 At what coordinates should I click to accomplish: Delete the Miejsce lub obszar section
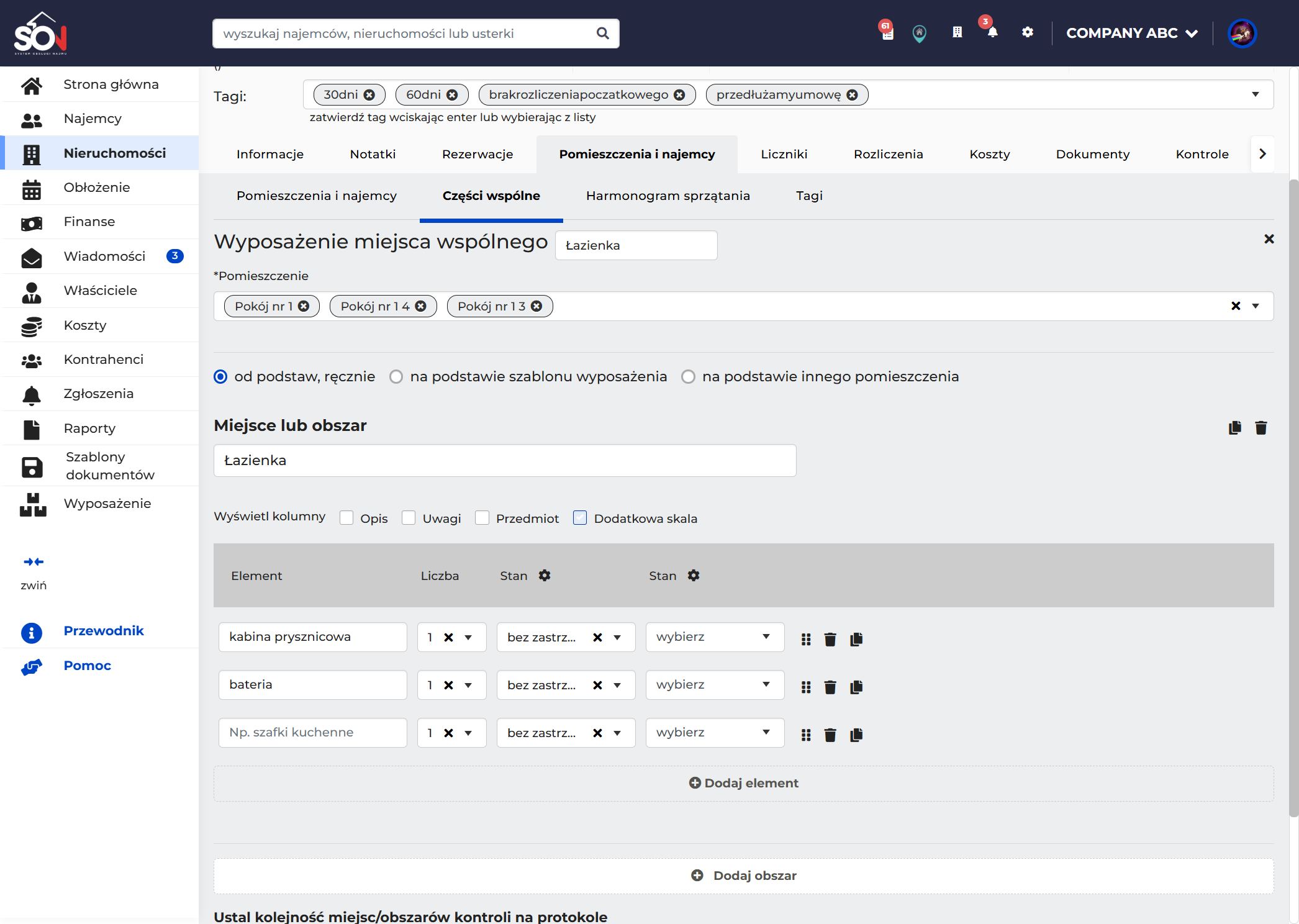click(1261, 428)
